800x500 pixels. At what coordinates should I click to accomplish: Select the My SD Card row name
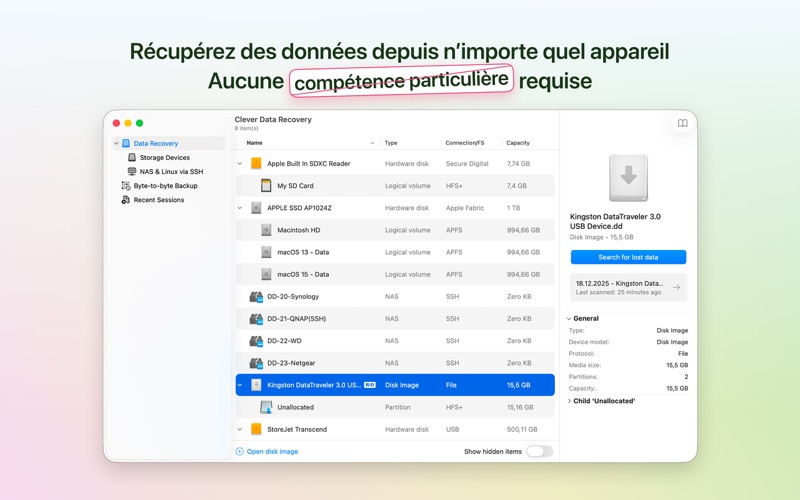[295, 186]
